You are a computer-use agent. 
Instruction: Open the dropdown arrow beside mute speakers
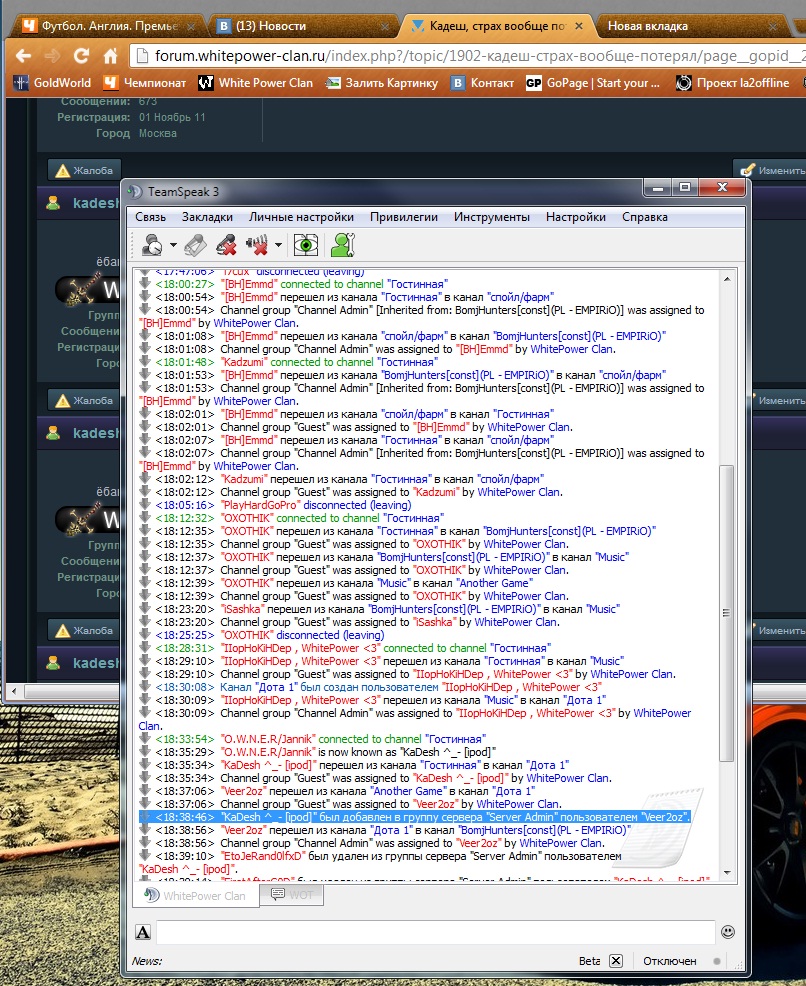coord(278,245)
